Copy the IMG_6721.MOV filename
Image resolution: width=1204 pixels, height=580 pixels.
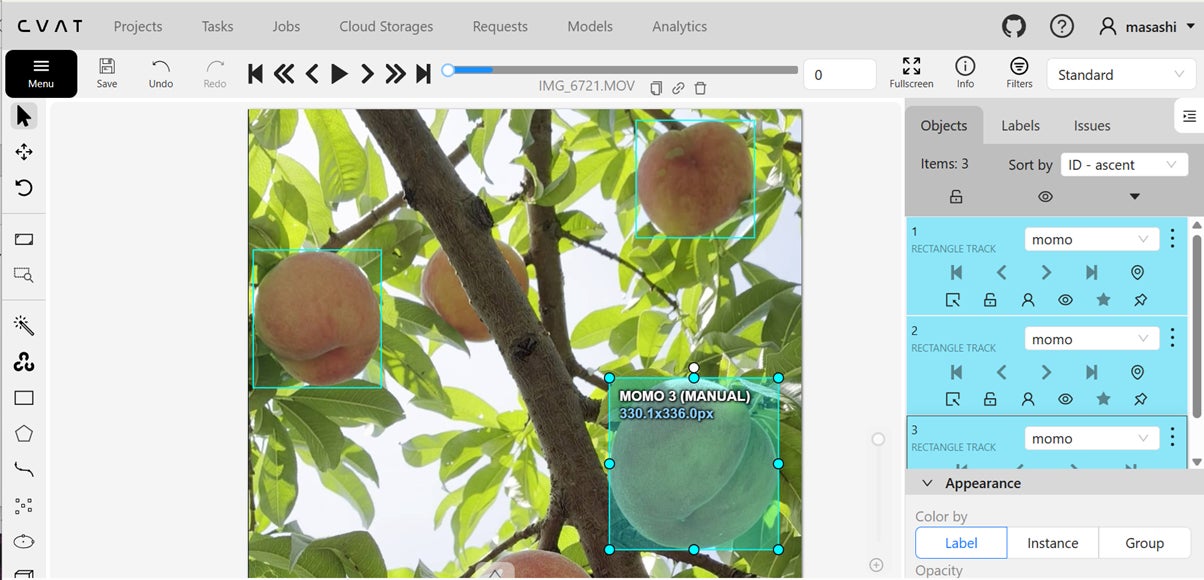(656, 88)
